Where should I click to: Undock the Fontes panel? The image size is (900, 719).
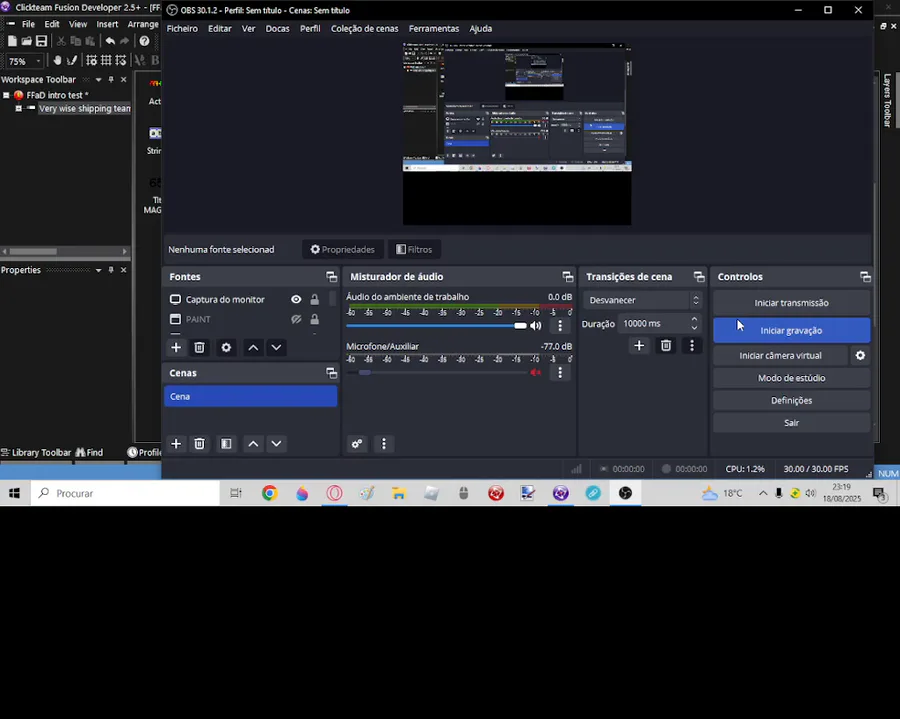(332, 277)
